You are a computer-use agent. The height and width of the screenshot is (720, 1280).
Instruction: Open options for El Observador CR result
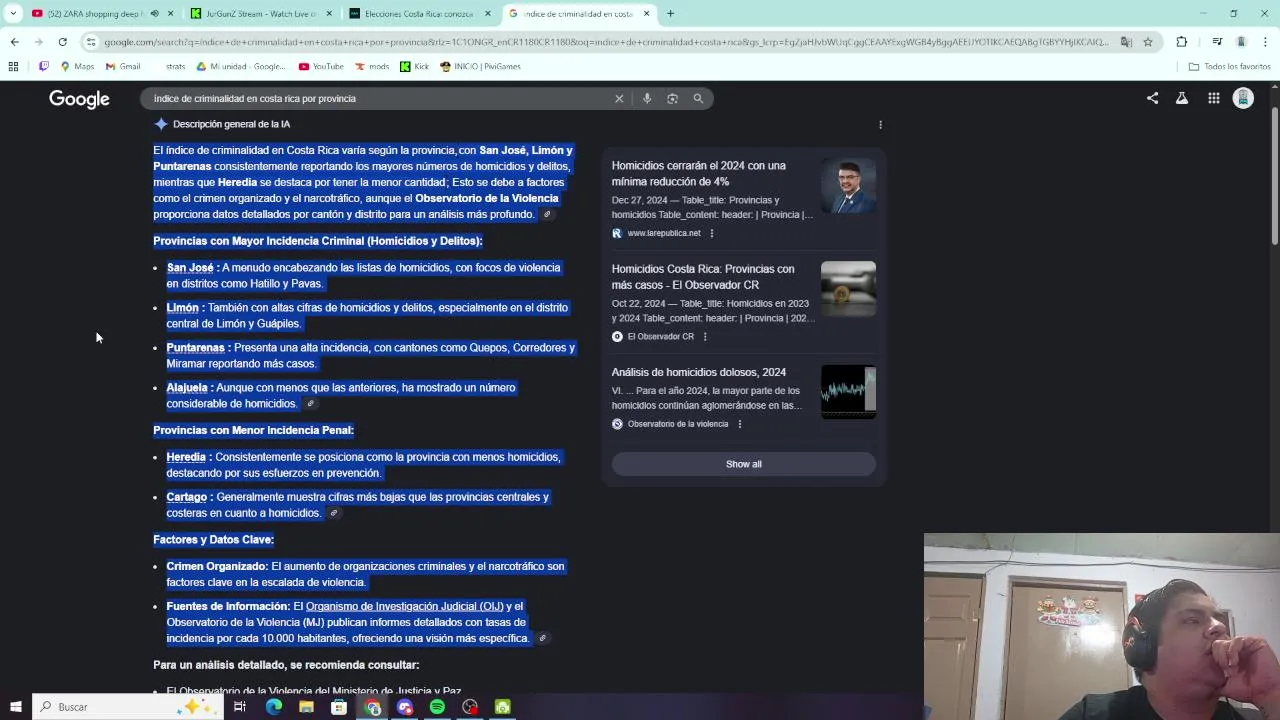tap(705, 337)
